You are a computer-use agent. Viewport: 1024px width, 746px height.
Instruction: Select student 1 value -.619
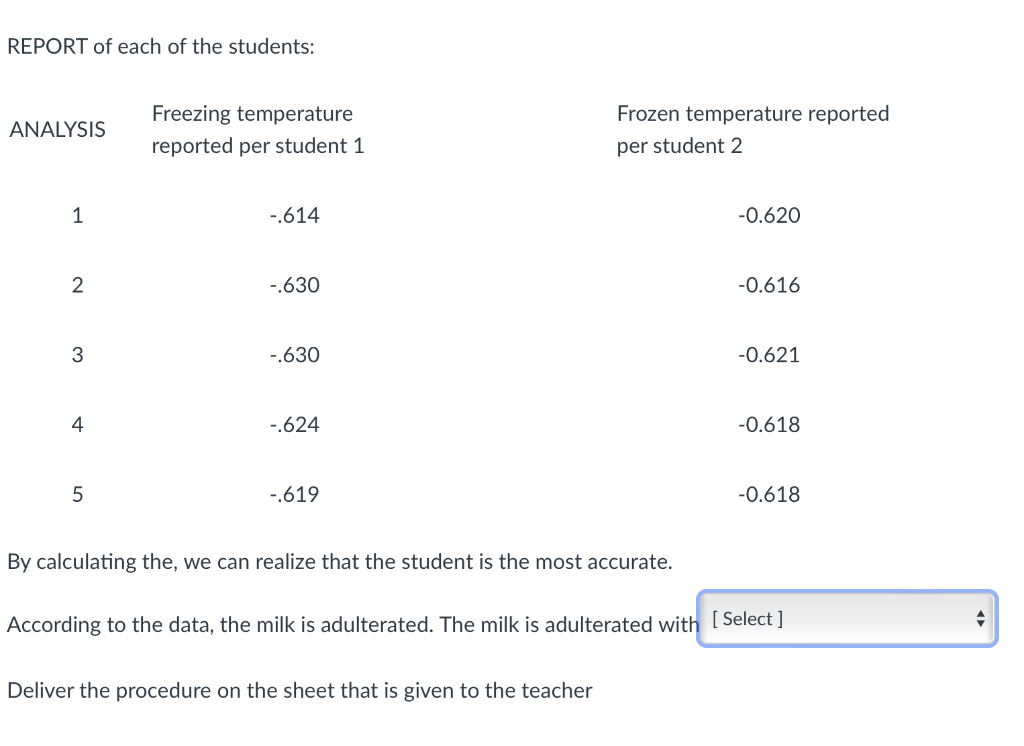click(x=295, y=495)
